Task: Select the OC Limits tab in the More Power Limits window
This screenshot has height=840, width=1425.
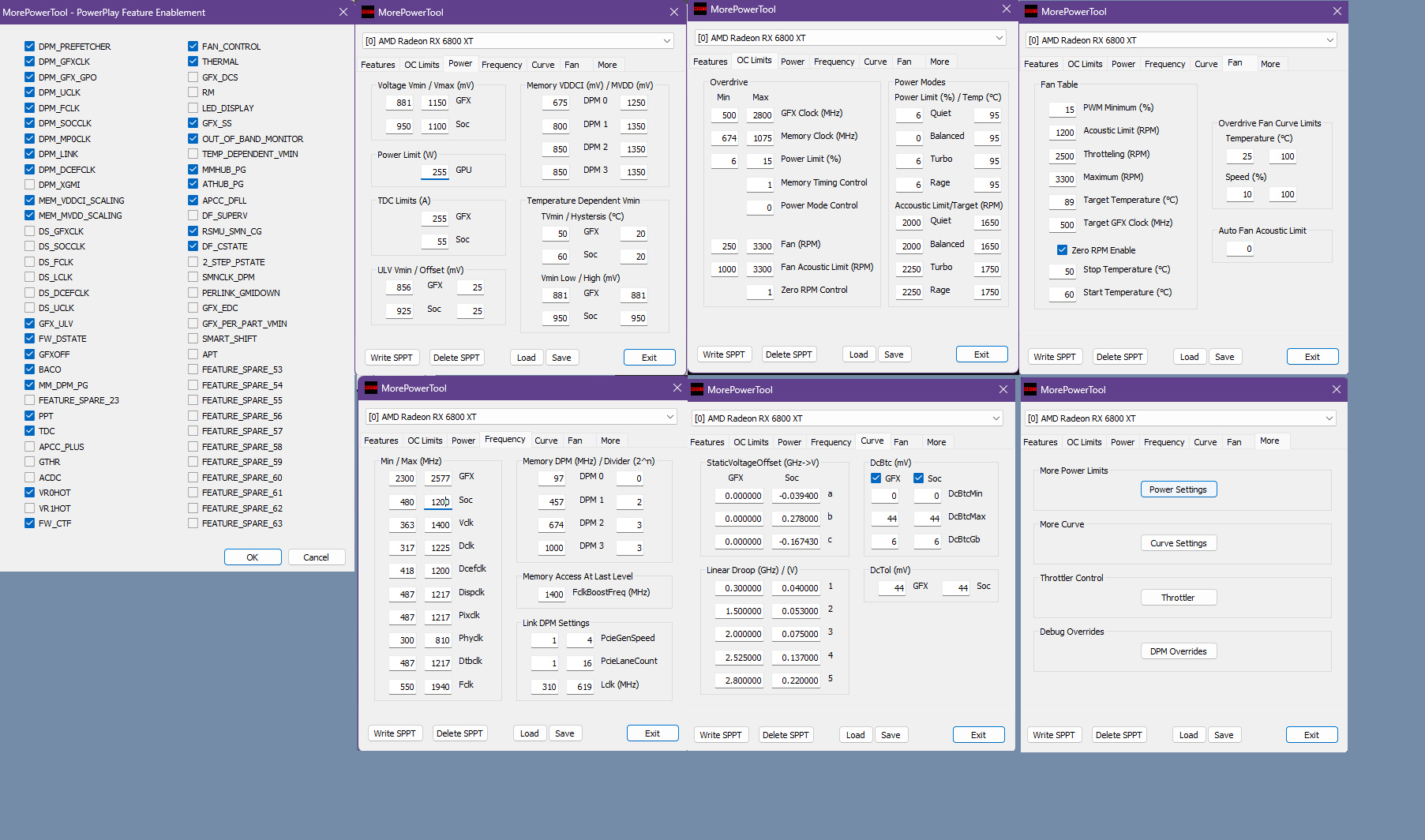Action: pos(1084,442)
